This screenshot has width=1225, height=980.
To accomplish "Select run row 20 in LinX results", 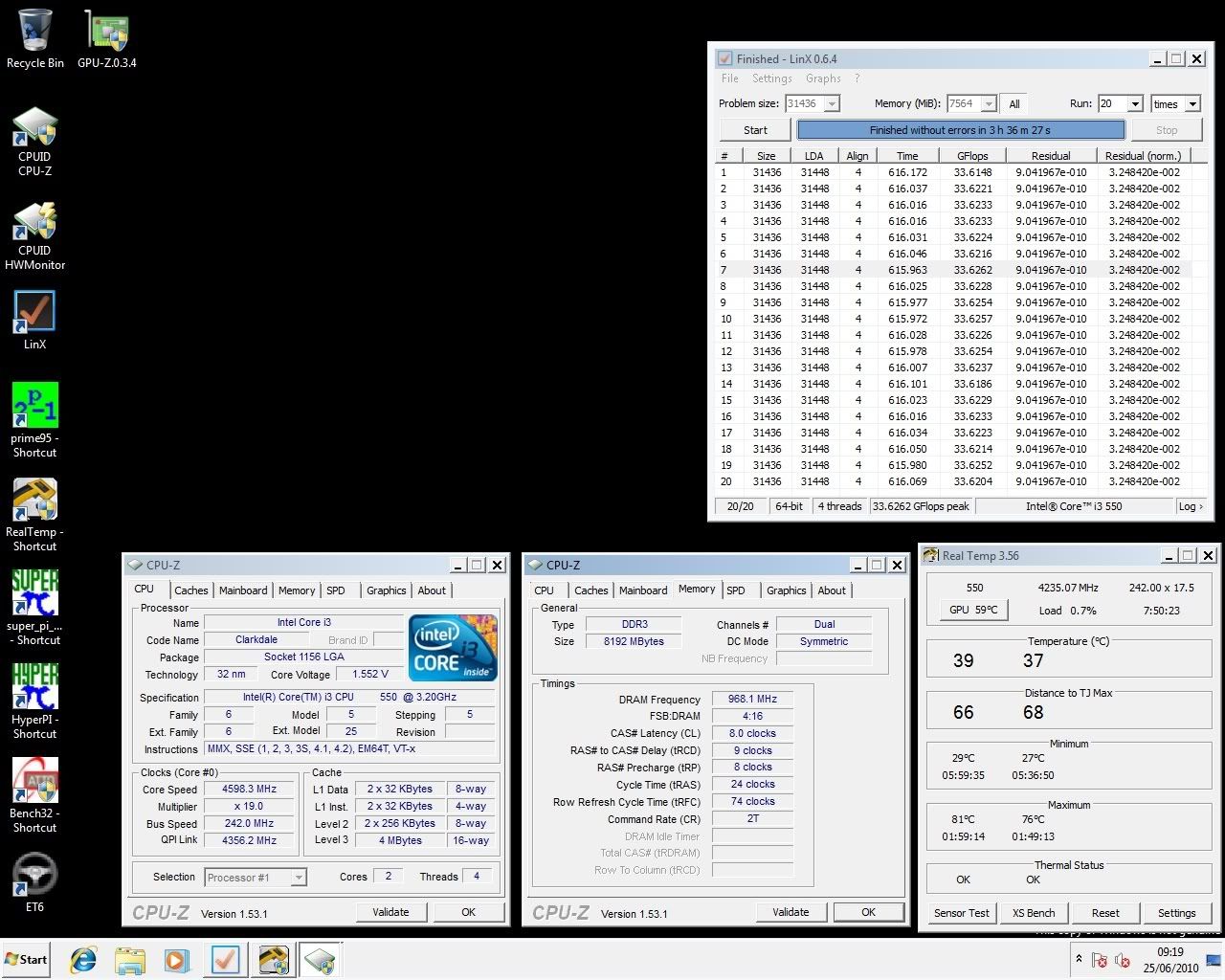I will click(960, 481).
